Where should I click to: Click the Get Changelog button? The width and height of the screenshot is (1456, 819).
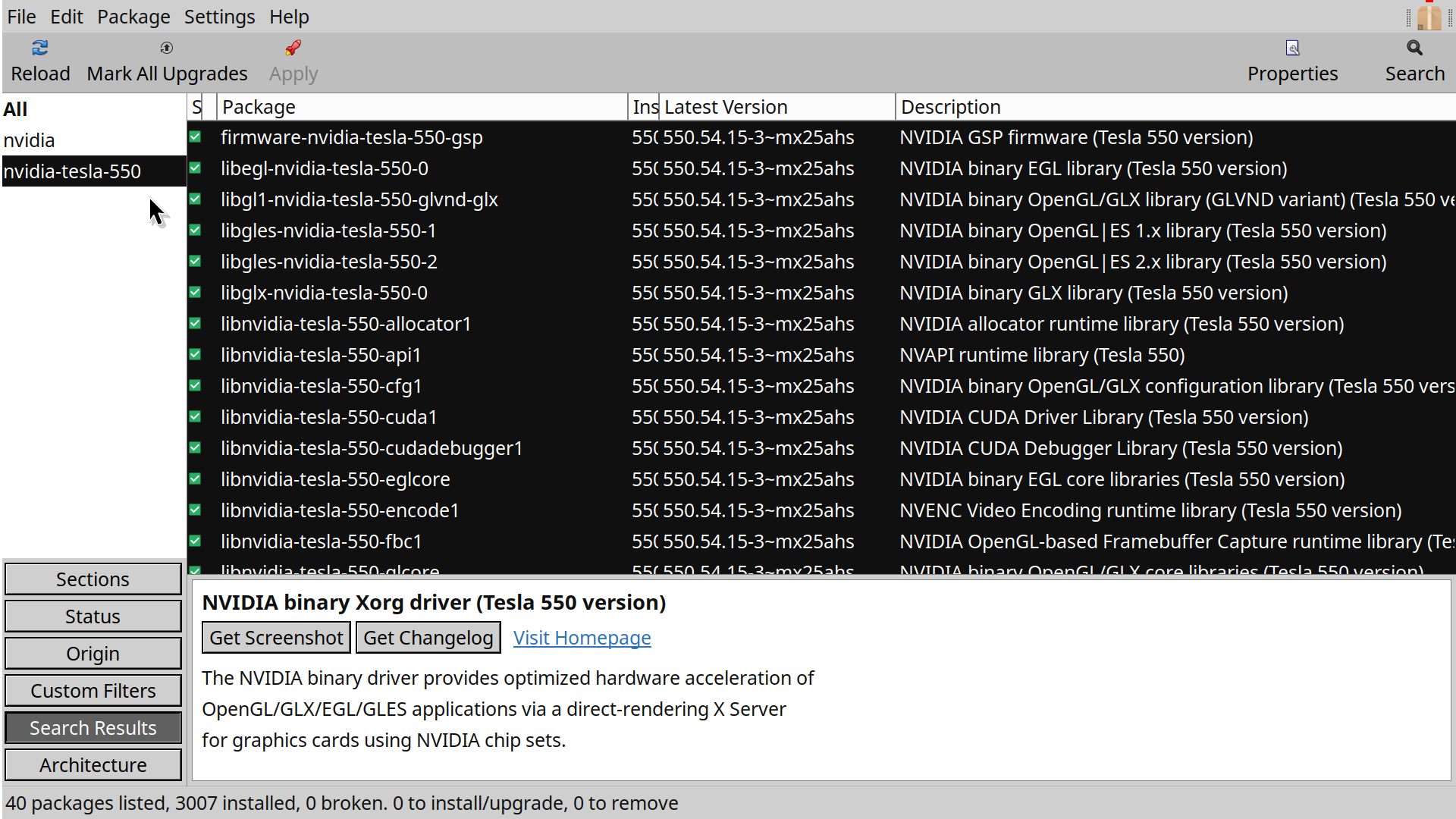(x=428, y=638)
